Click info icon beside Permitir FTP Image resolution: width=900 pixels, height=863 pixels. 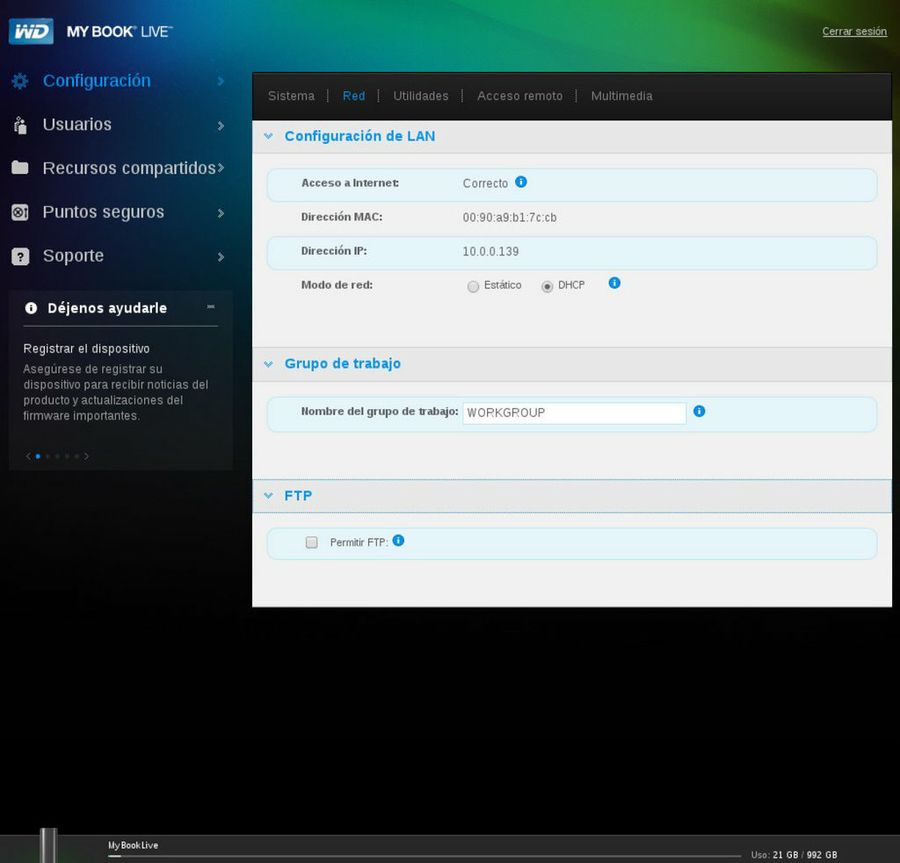point(398,540)
